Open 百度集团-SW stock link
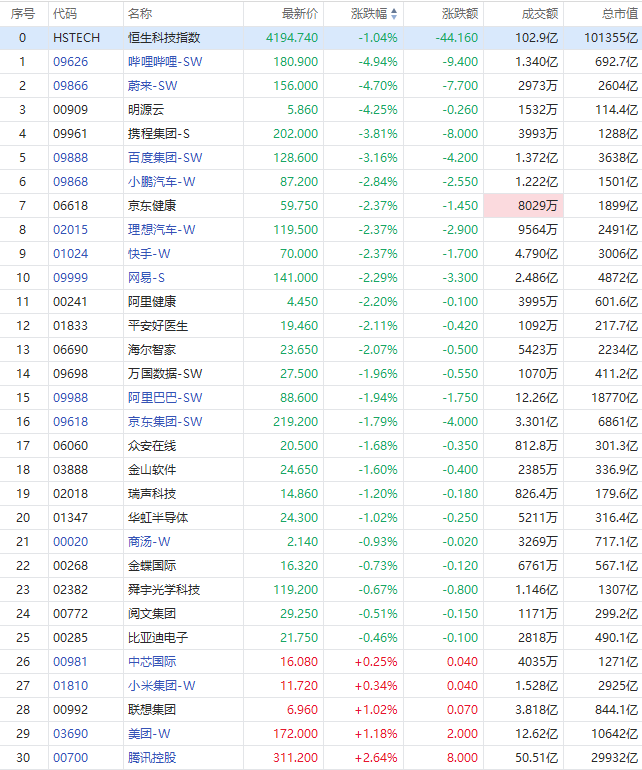This screenshot has width=642, height=770. [x=165, y=158]
